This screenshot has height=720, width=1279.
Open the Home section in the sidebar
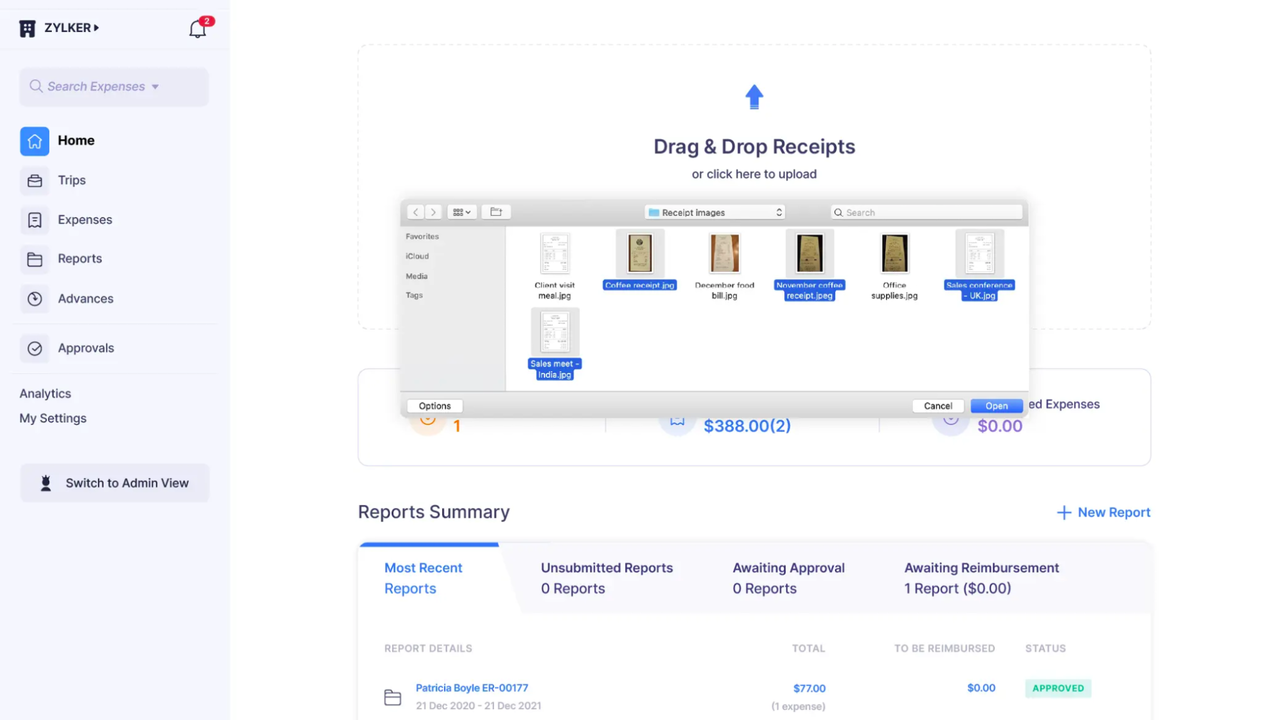click(x=75, y=140)
